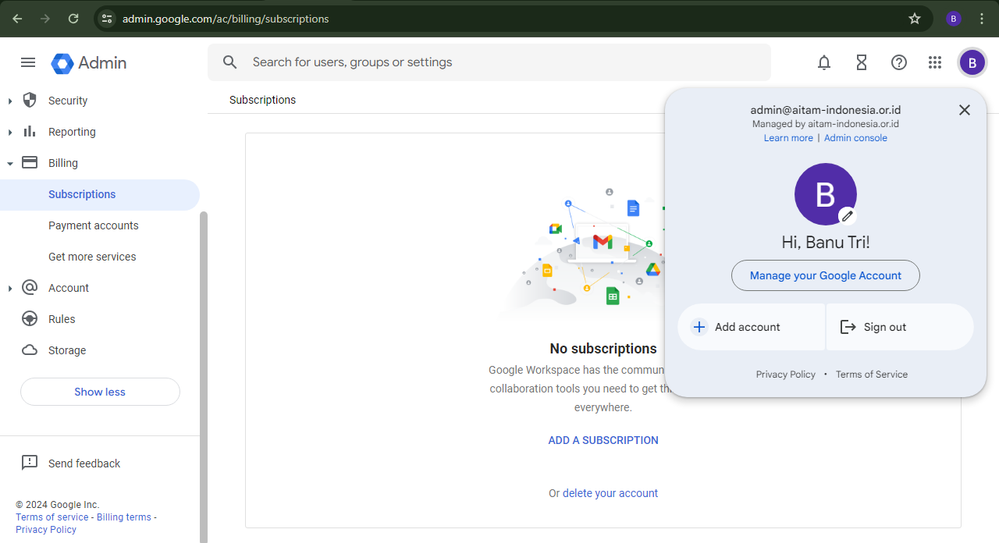This screenshot has width=999, height=543.
Task: Click the plus icon for Add account
Action: [x=699, y=327]
